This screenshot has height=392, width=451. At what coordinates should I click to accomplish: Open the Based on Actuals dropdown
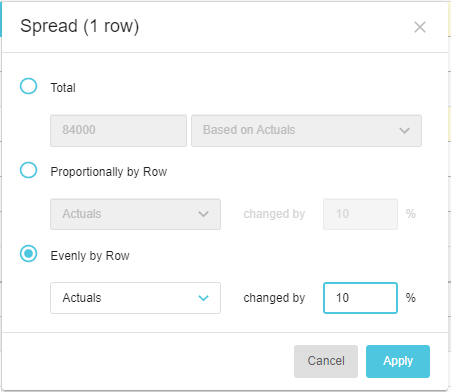click(306, 131)
